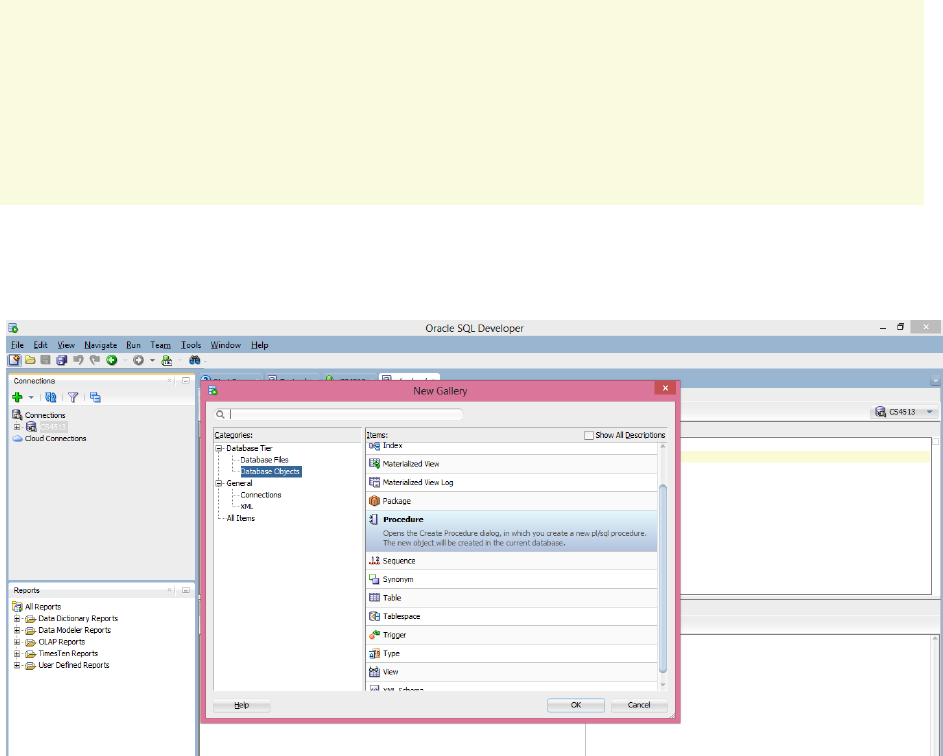Click the Open folder toolbar icon

point(30,360)
